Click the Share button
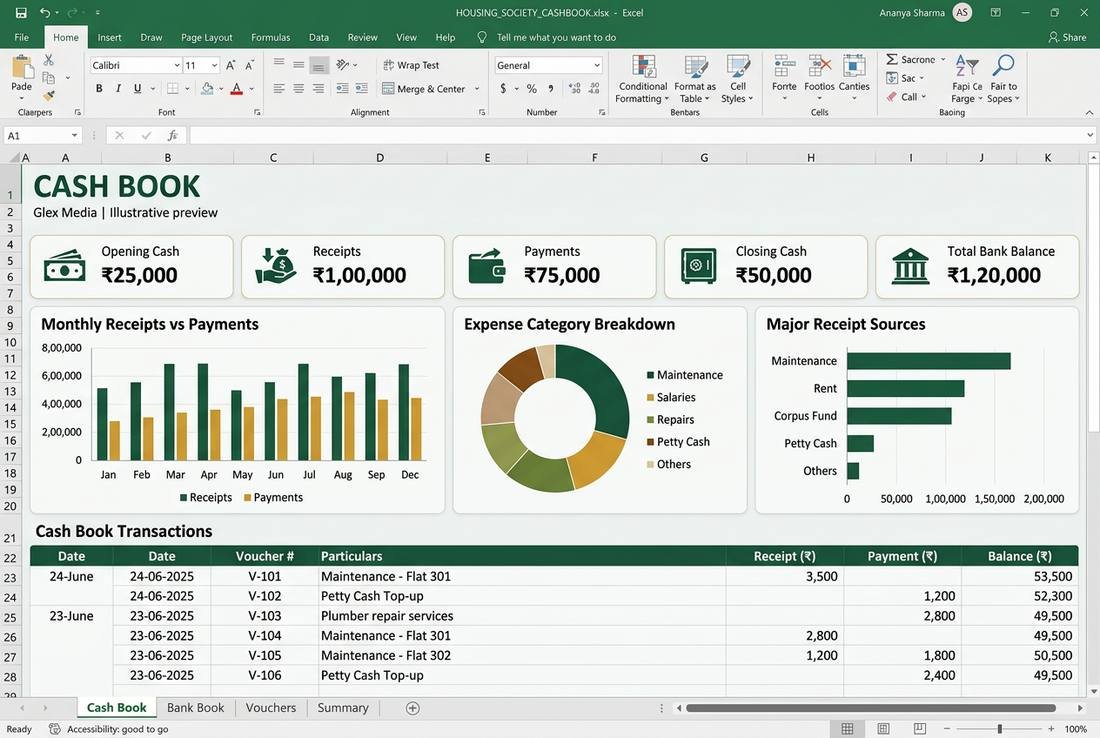 point(1067,37)
